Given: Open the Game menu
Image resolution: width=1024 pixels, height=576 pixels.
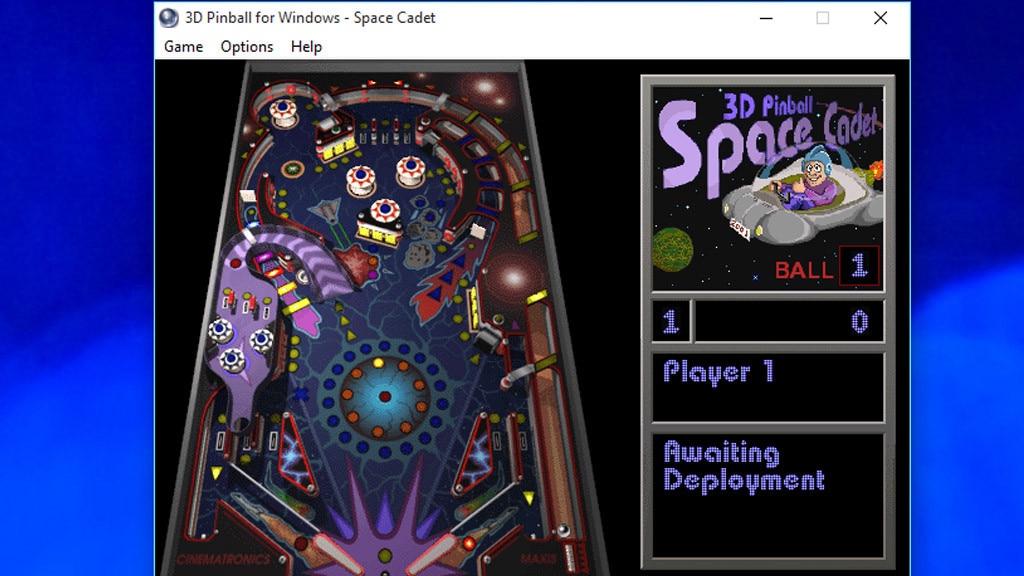Looking at the screenshot, I should pyautogui.click(x=184, y=46).
